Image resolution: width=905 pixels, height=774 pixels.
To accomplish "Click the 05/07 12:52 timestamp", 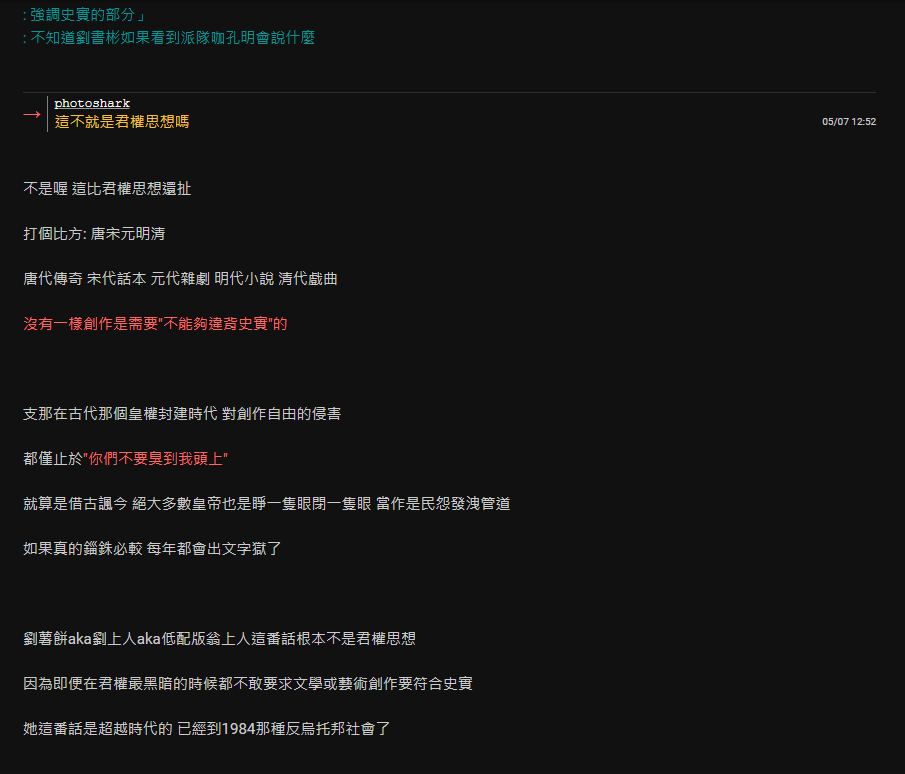I will pyautogui.click(x=848, y=122).
